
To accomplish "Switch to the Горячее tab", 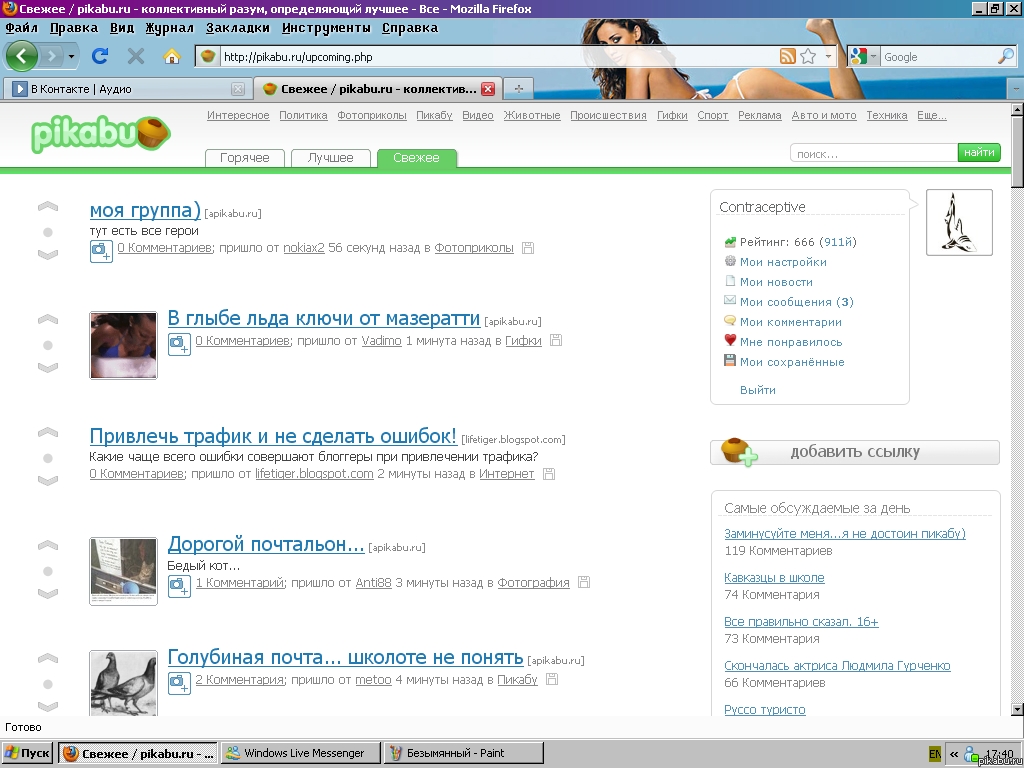I will click(x=244, y=158).
